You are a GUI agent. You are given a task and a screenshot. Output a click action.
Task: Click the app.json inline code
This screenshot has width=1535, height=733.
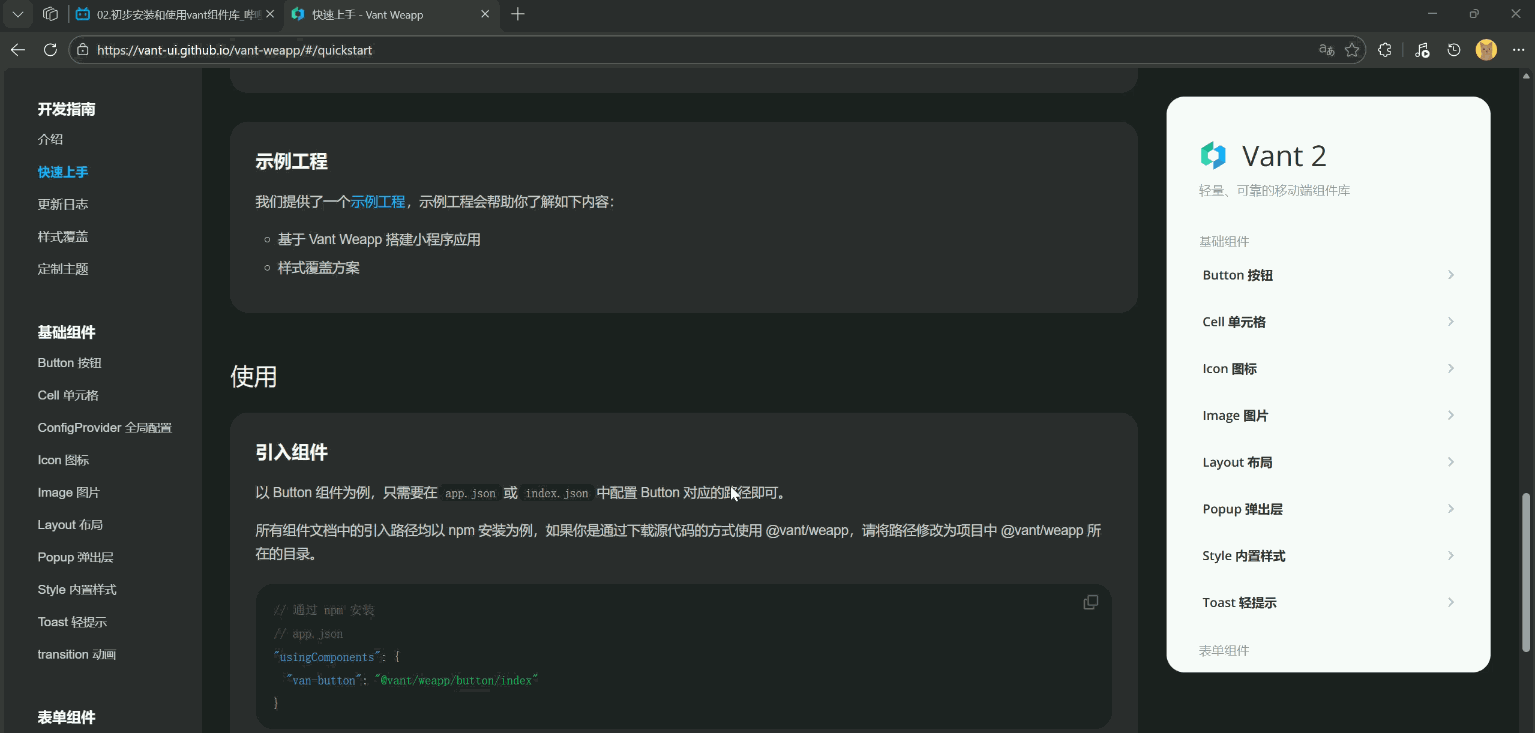[x=470, y=493]
